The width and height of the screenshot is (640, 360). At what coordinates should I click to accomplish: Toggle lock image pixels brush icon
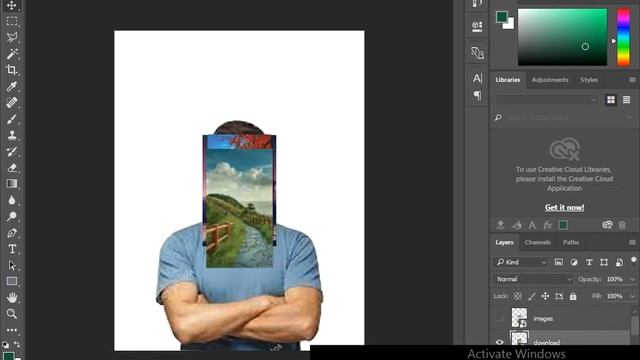point(531,296)
